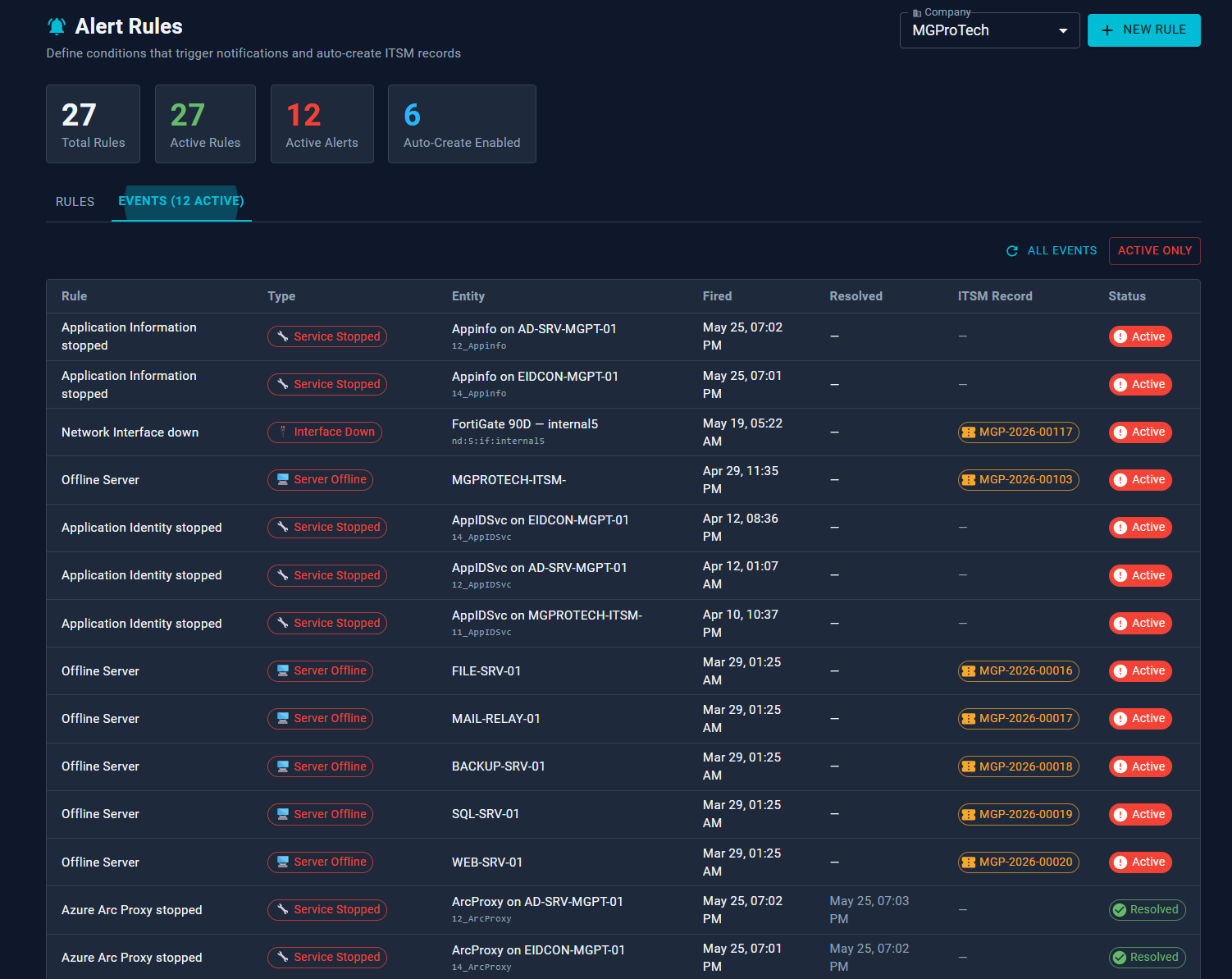The image size is (1232, 979).
Task: Click wrench icon for ArcProxy on AD-SRV-MGPT-01
Action: tap(282, 909)
